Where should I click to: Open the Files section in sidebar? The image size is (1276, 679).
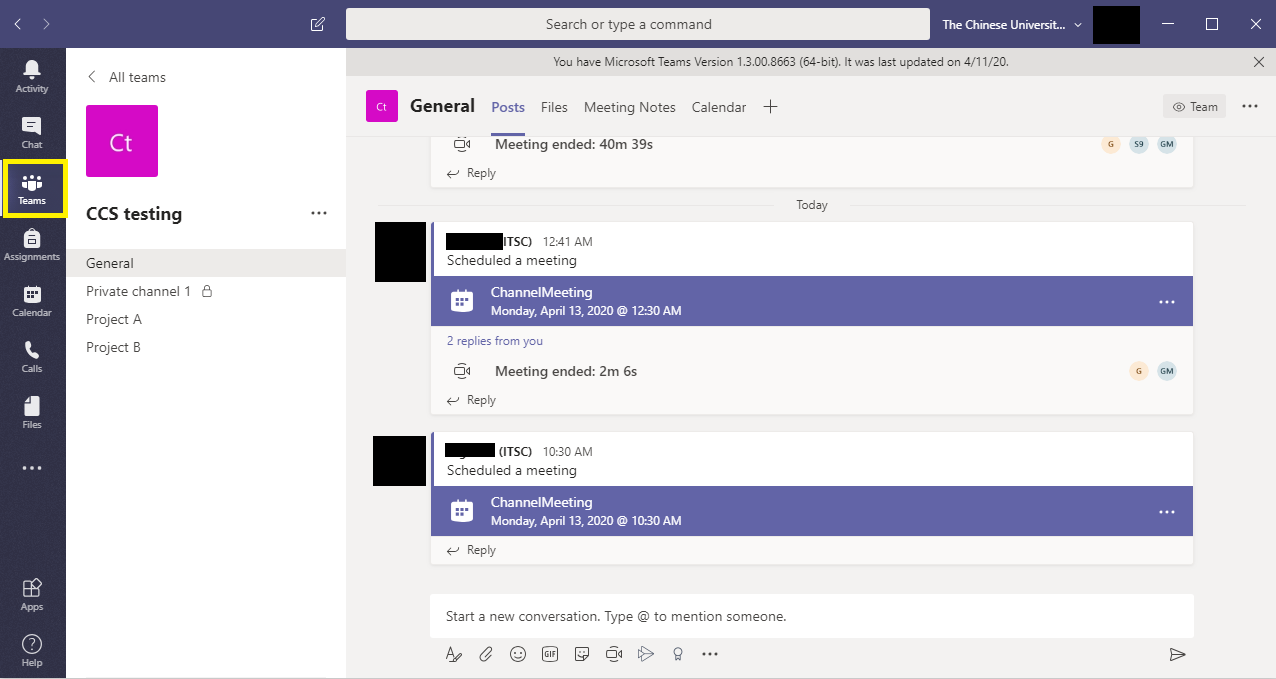pos(32,412)
